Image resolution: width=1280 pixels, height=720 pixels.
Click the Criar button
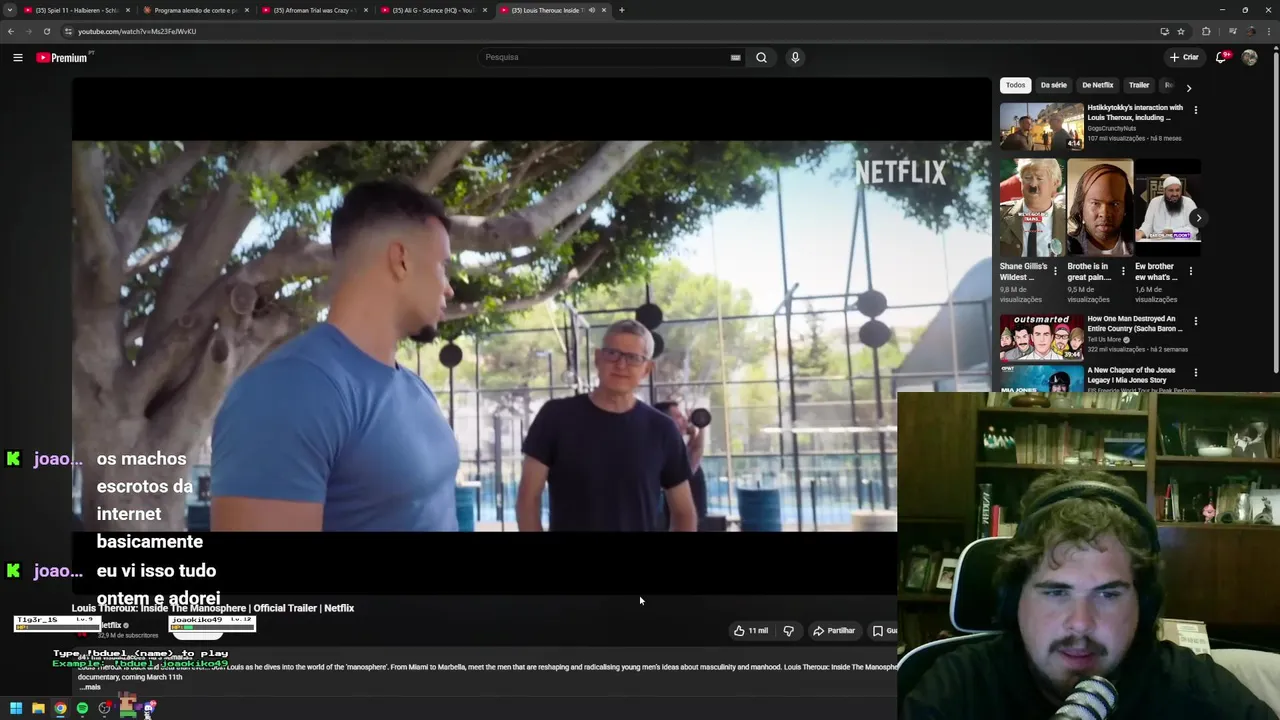(1184, 57)
